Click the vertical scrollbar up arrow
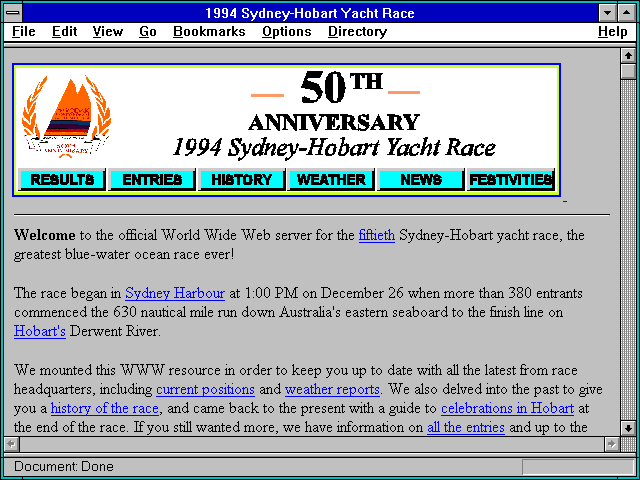 [x=628, y=56]
